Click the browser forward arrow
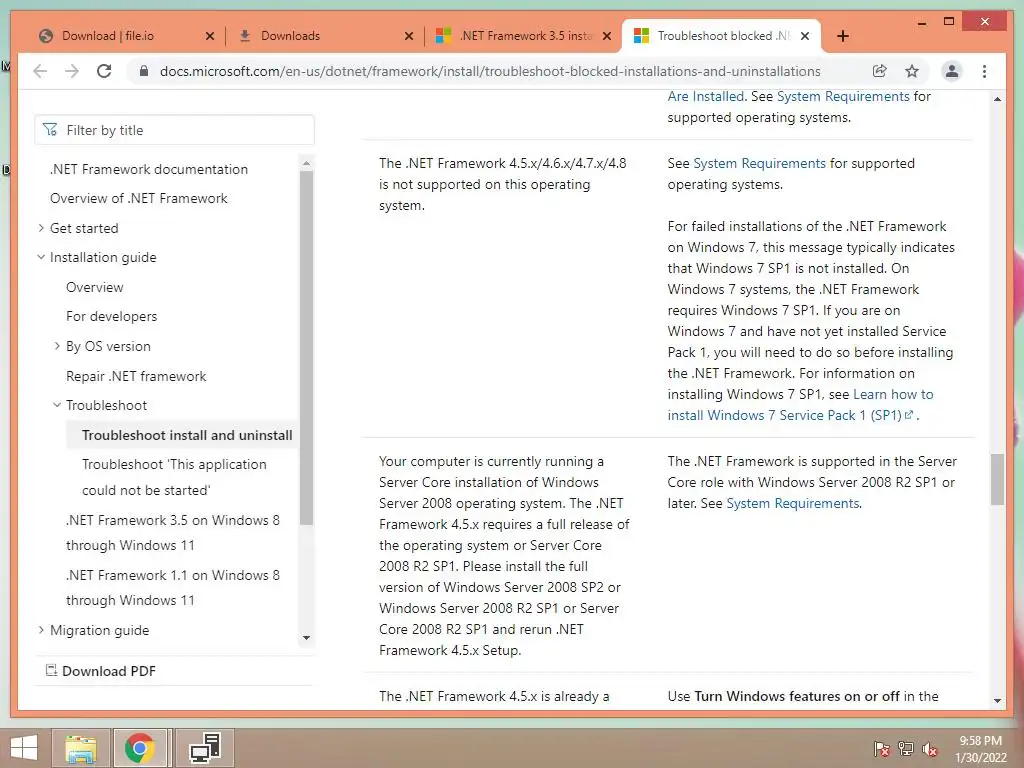This screenshot has height=768, width=1024. 72,71
